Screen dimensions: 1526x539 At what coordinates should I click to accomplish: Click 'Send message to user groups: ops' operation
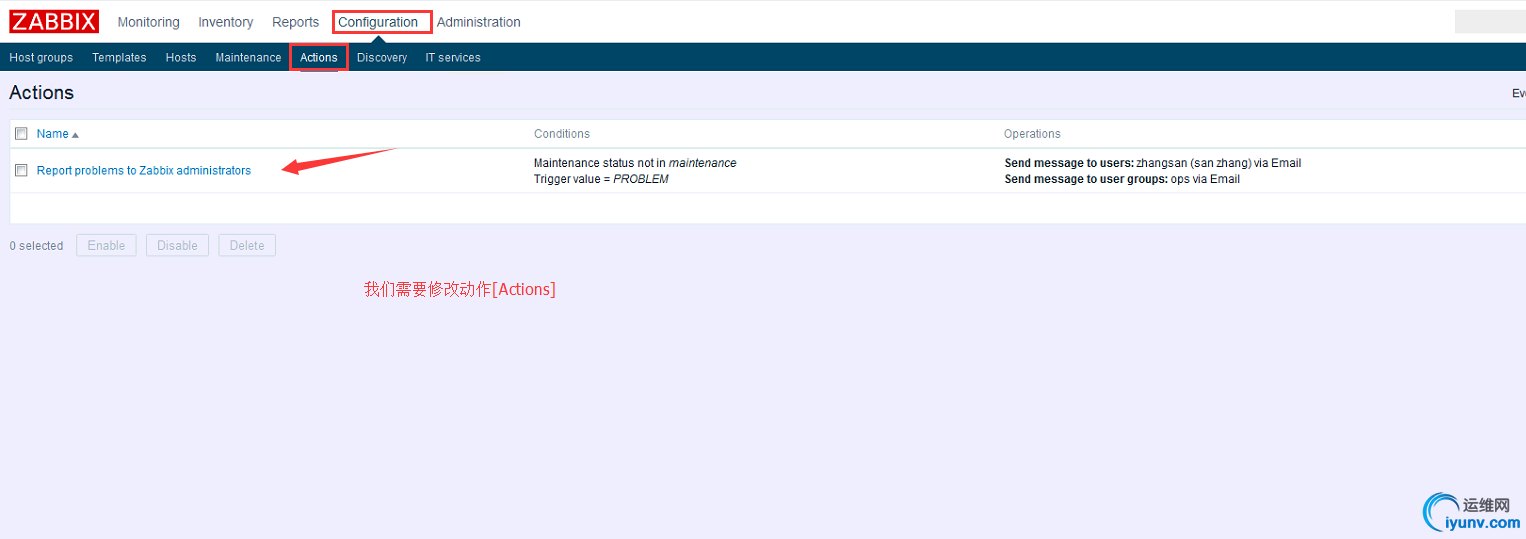(1122, 179)
